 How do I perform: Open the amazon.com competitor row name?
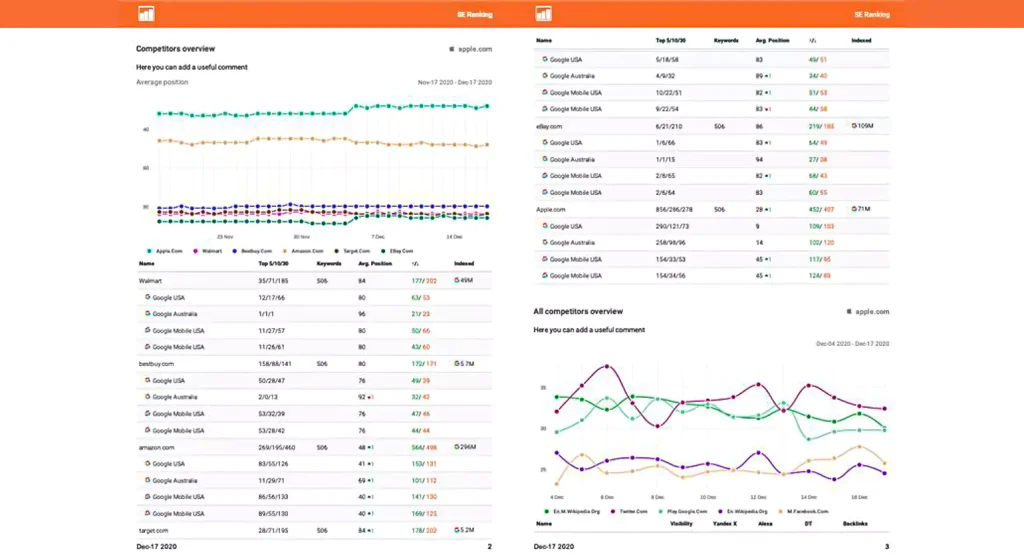point(155,447)
